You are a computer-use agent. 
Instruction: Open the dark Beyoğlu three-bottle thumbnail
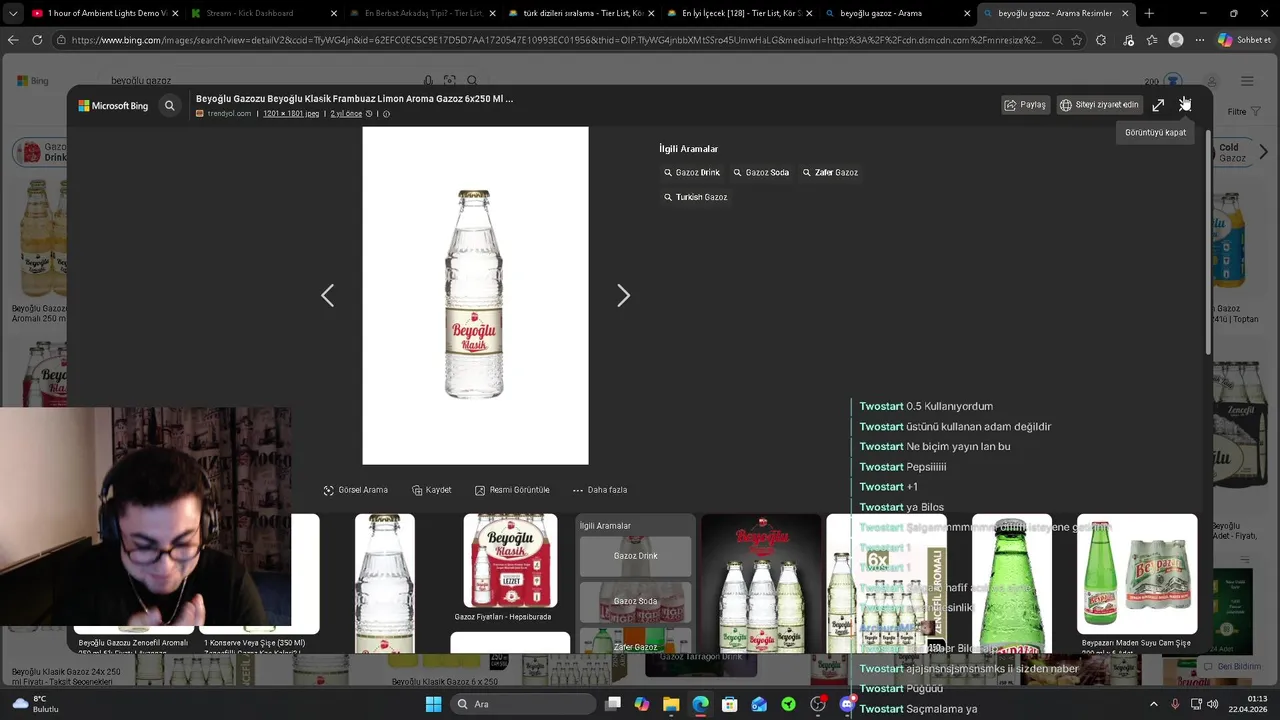coord(761,584)
